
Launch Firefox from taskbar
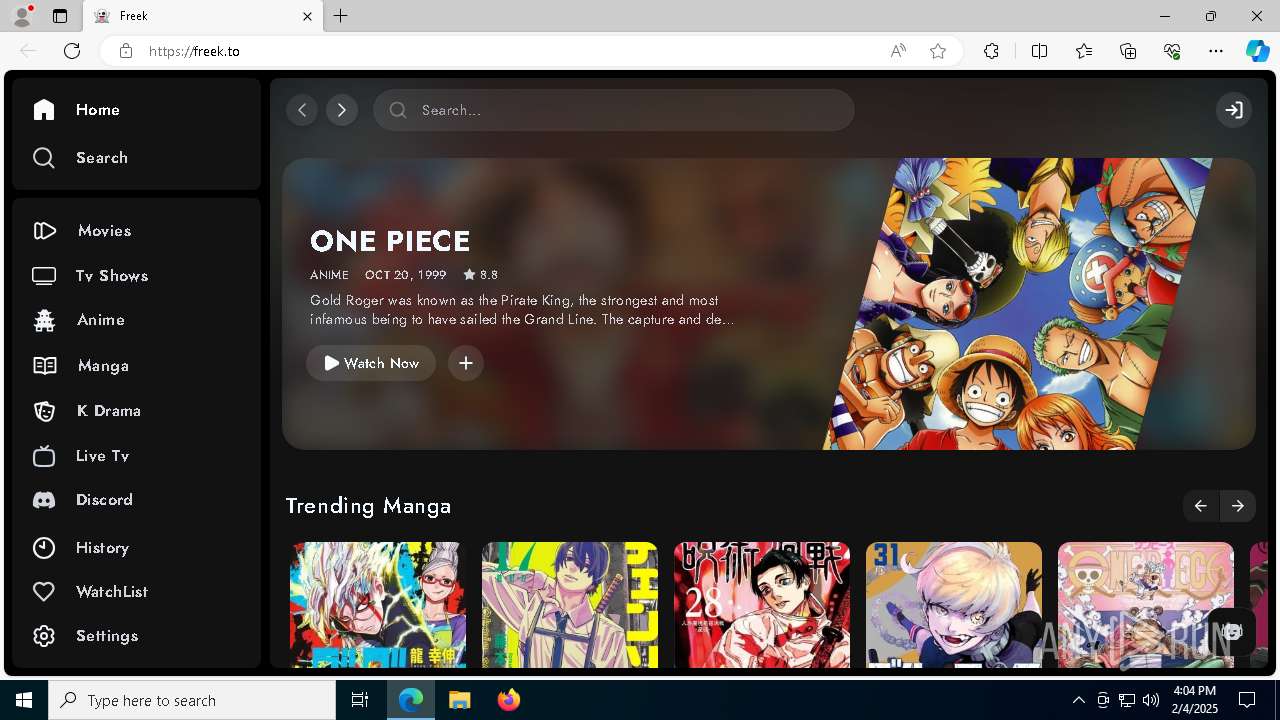point(508,700)
